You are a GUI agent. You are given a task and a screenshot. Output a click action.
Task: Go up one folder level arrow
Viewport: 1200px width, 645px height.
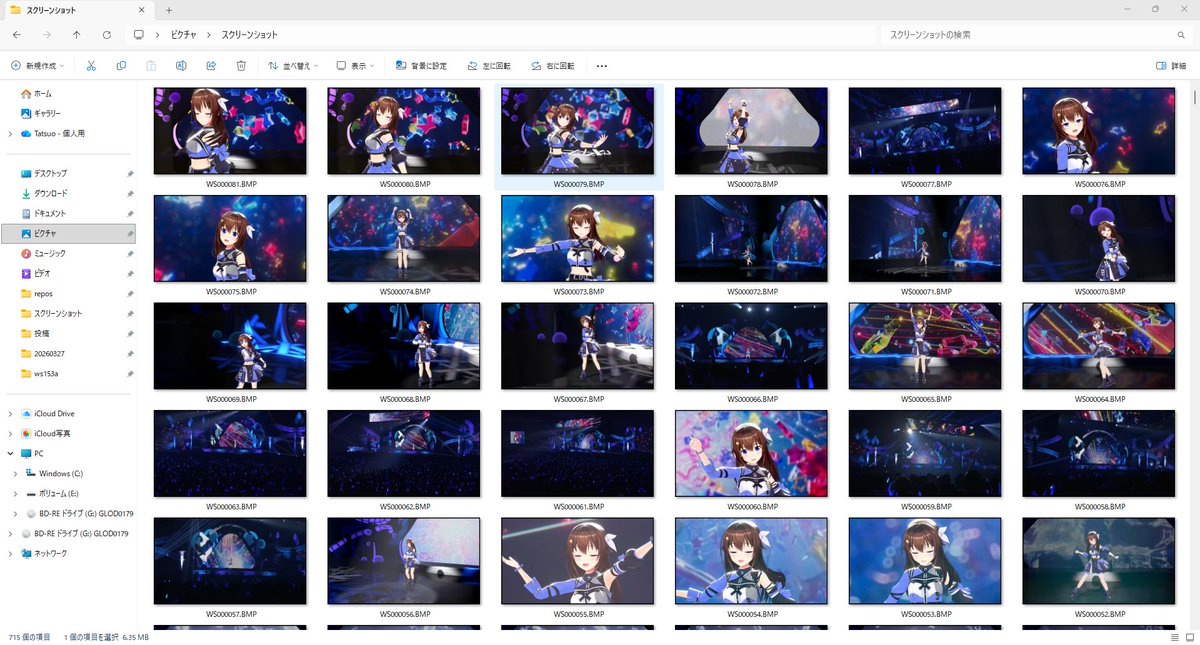click(77, 35)
